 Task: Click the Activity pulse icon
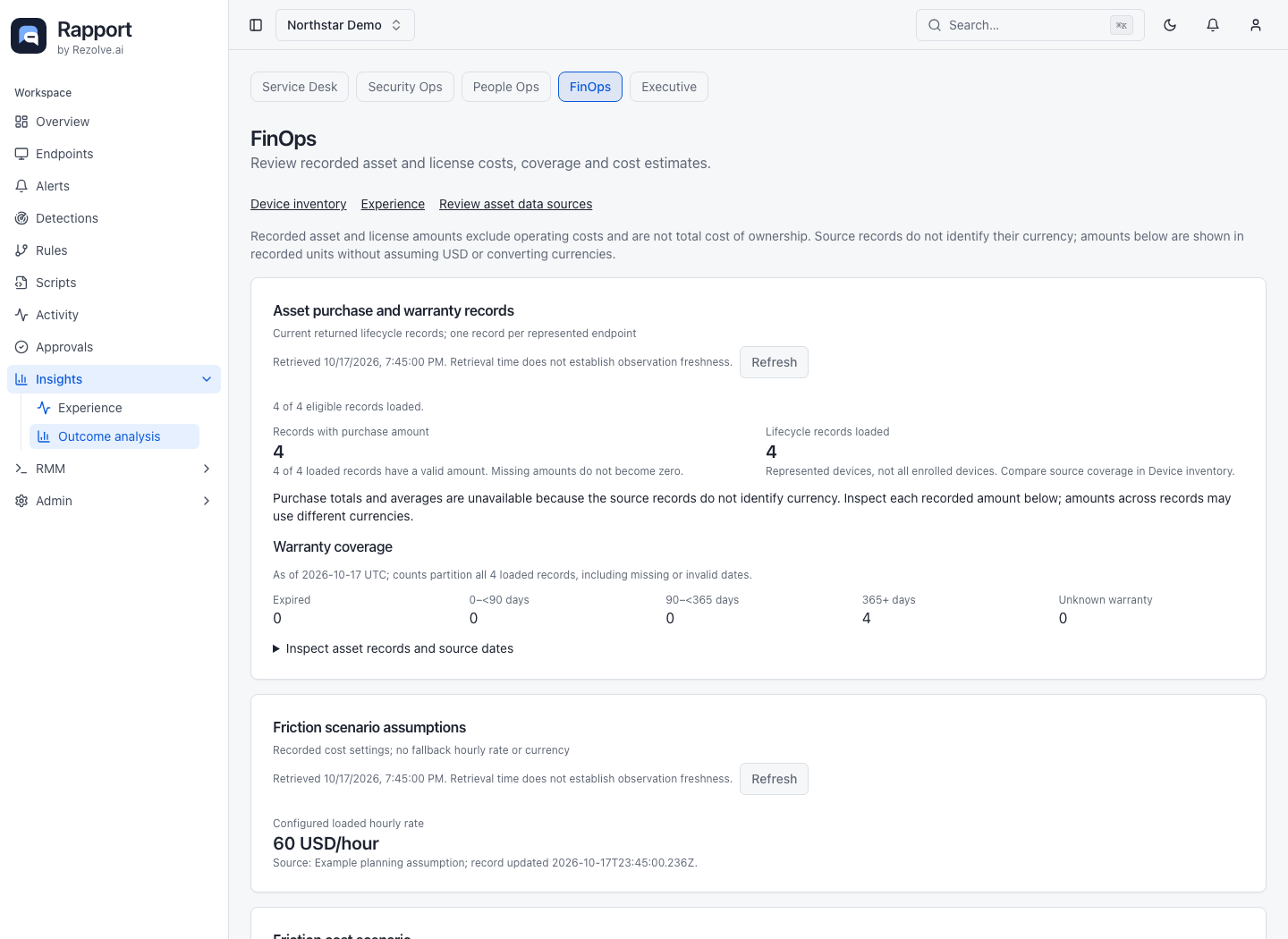tap(21, 315)
